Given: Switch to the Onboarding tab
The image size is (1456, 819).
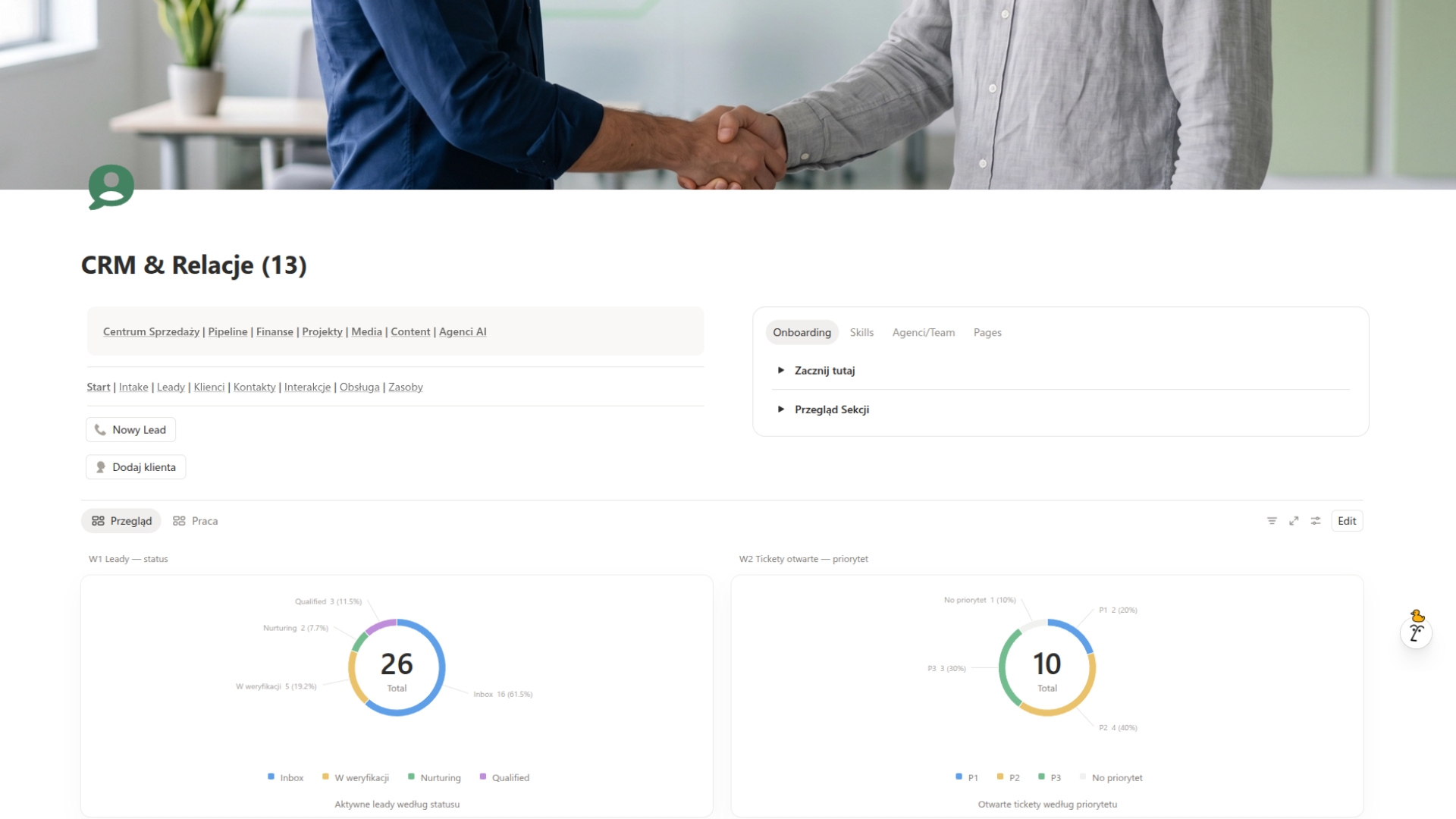Looking at the screenshot, I should [x=802, y=332].
